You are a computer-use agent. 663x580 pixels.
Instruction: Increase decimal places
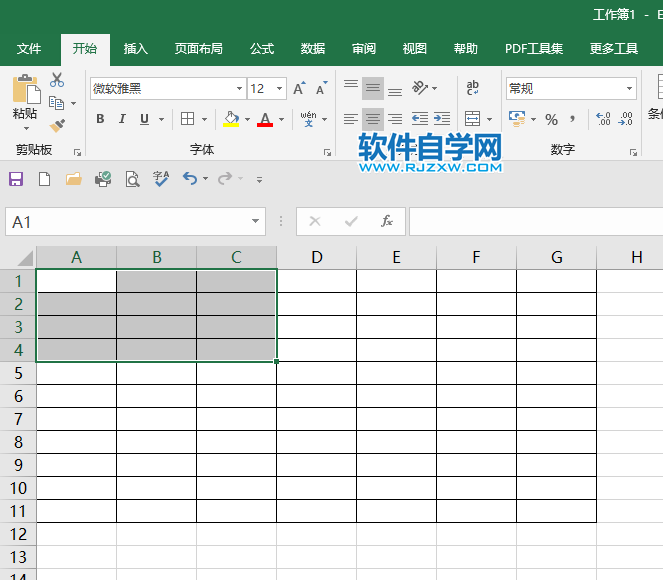603,119
